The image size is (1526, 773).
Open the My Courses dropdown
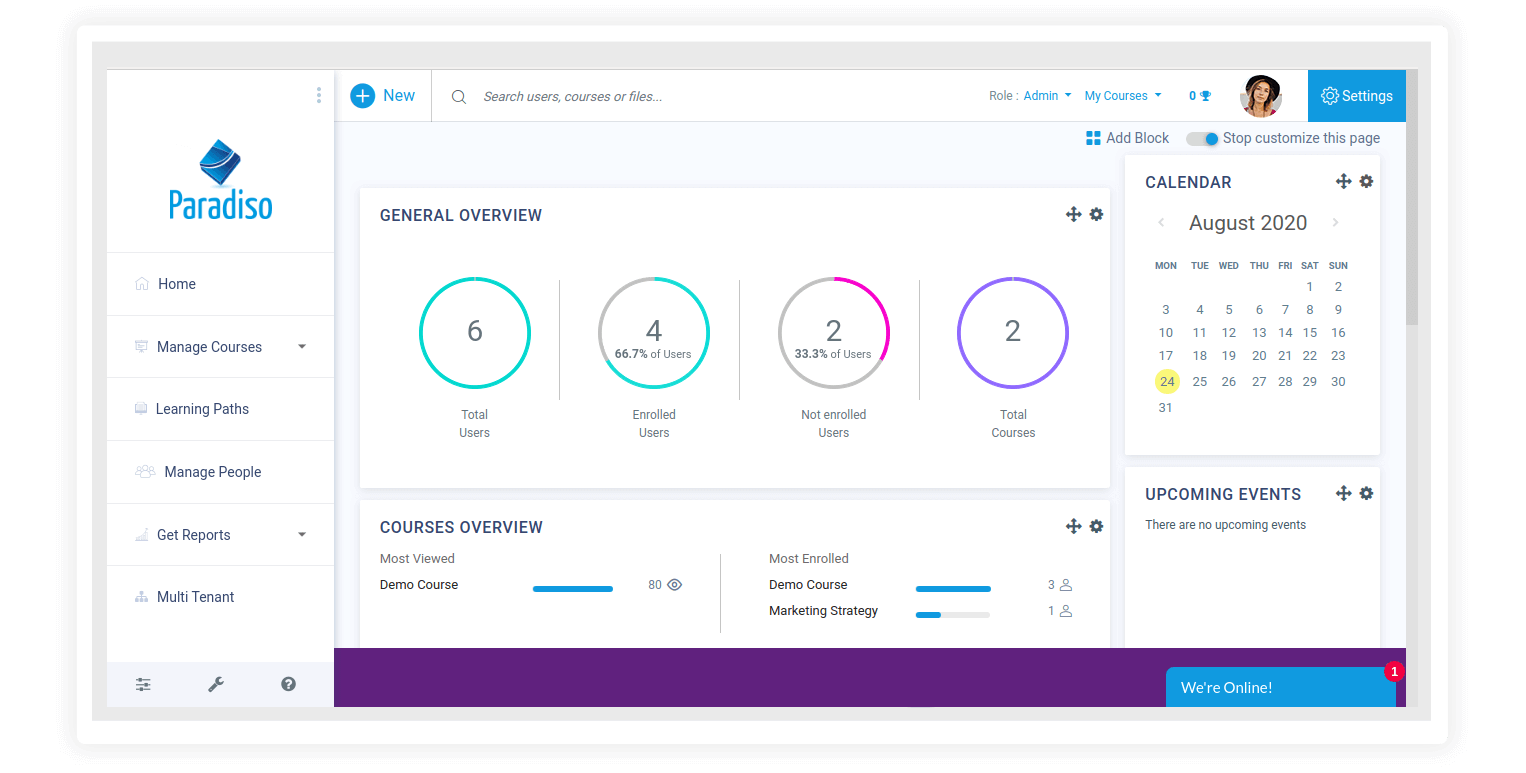pos(1122,95)
